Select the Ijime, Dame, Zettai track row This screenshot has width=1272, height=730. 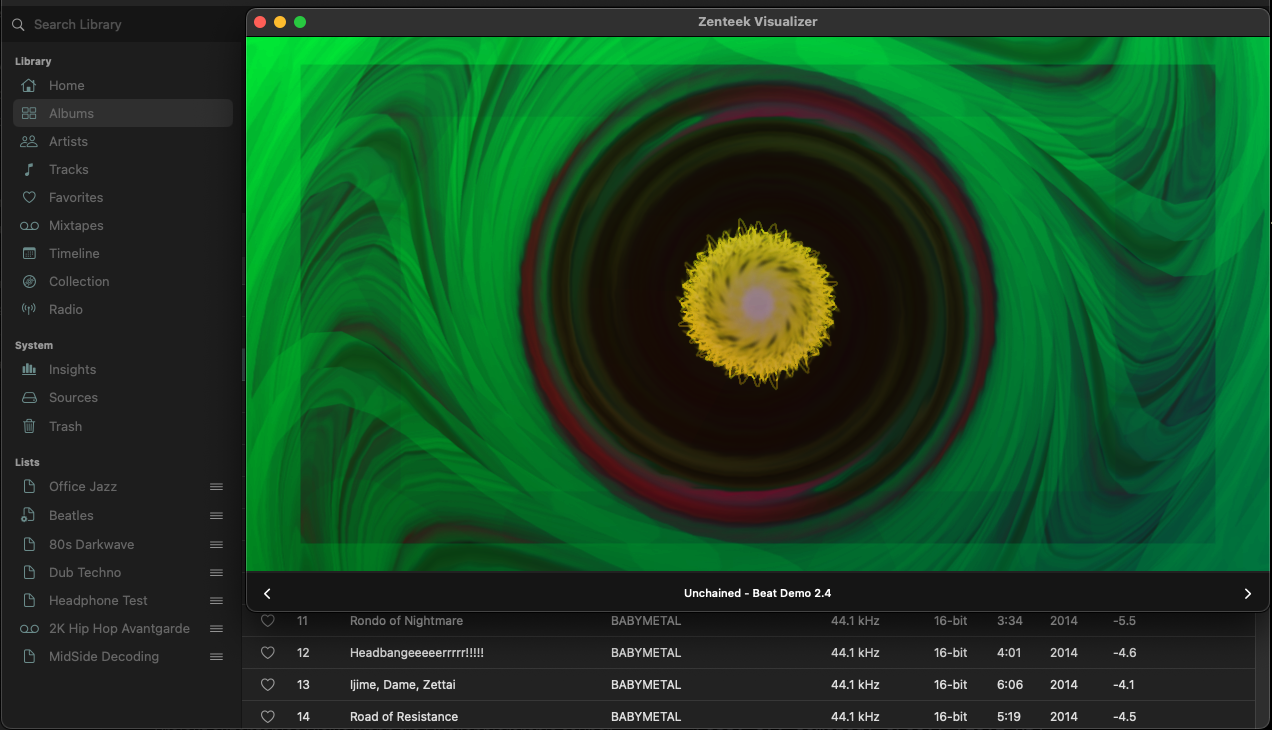750,685
